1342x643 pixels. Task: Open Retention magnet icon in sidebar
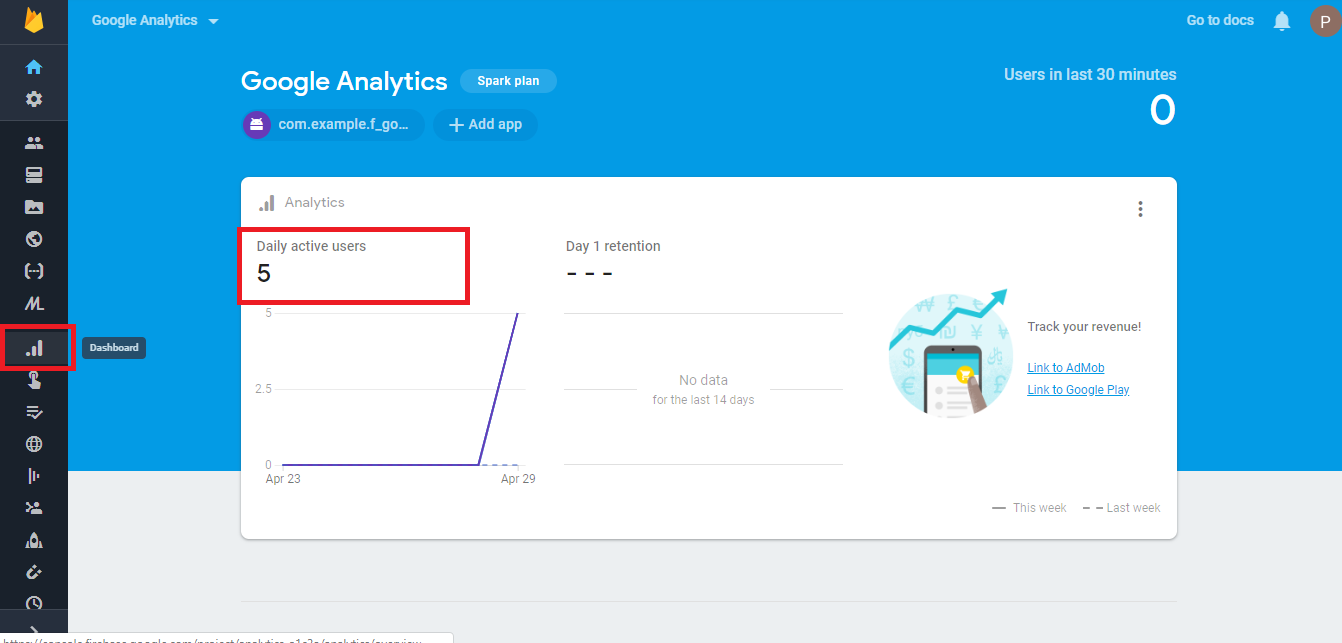click(x=34, y=572)
